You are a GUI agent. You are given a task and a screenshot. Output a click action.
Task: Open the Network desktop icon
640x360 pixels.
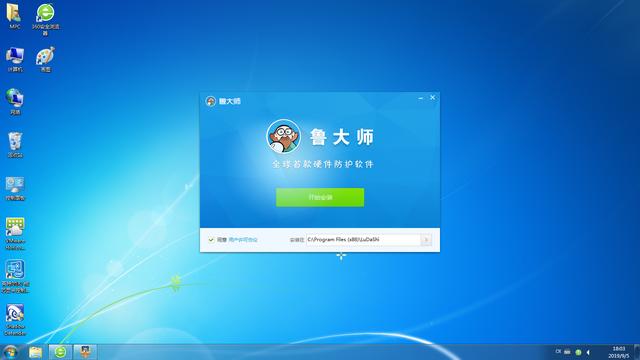15,101
